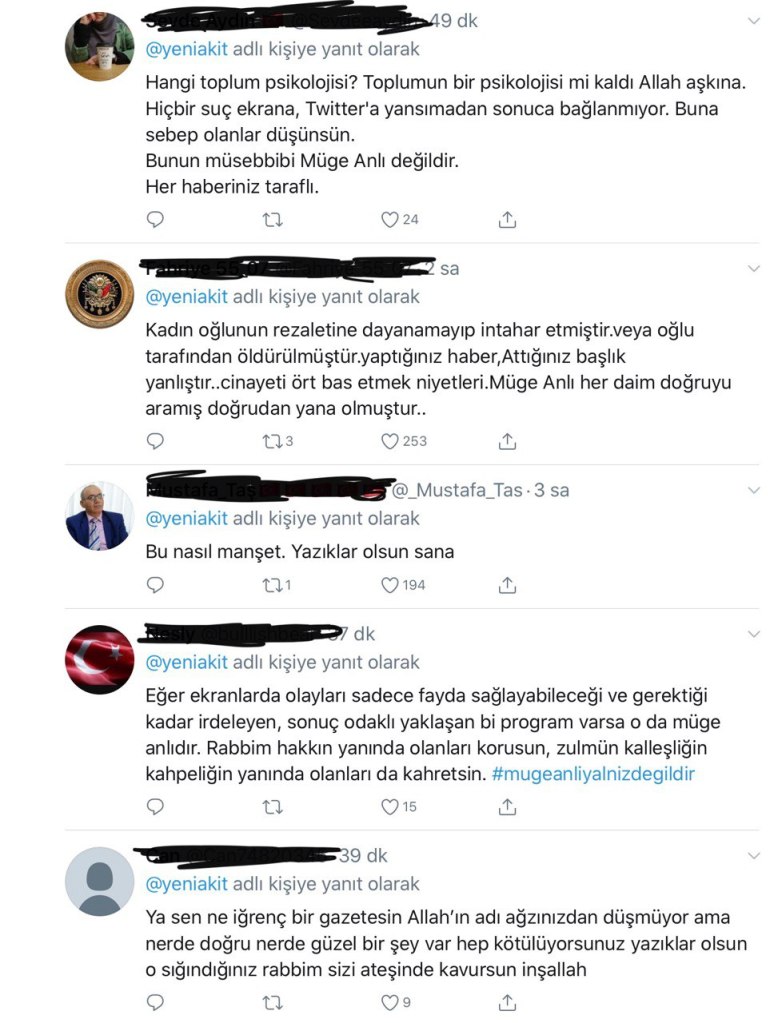
Task: Visit the @_Mustafa_Tas profile handle
Action: [457, 490]
